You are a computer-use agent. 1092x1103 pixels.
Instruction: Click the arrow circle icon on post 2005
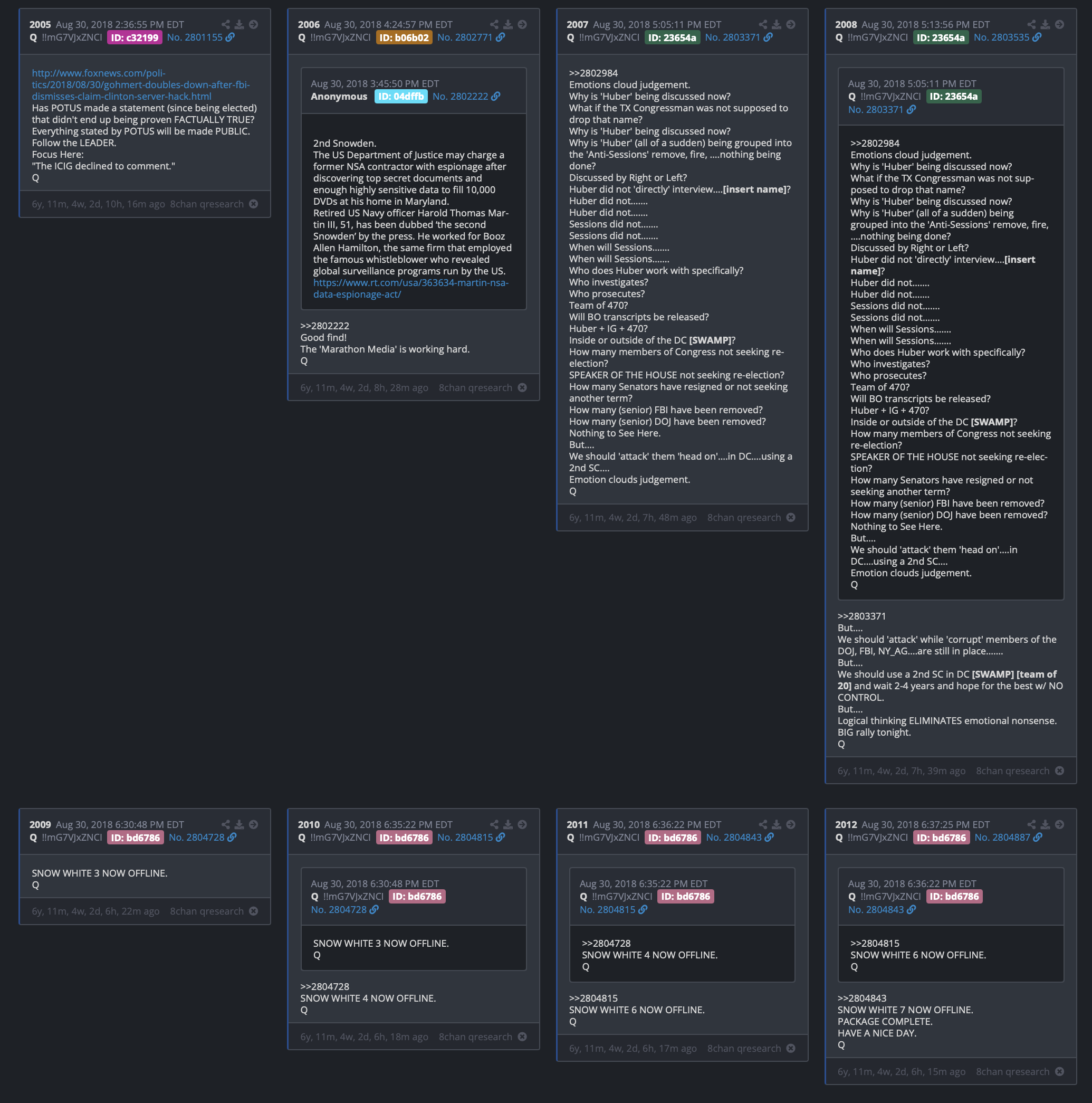point(253,25)
